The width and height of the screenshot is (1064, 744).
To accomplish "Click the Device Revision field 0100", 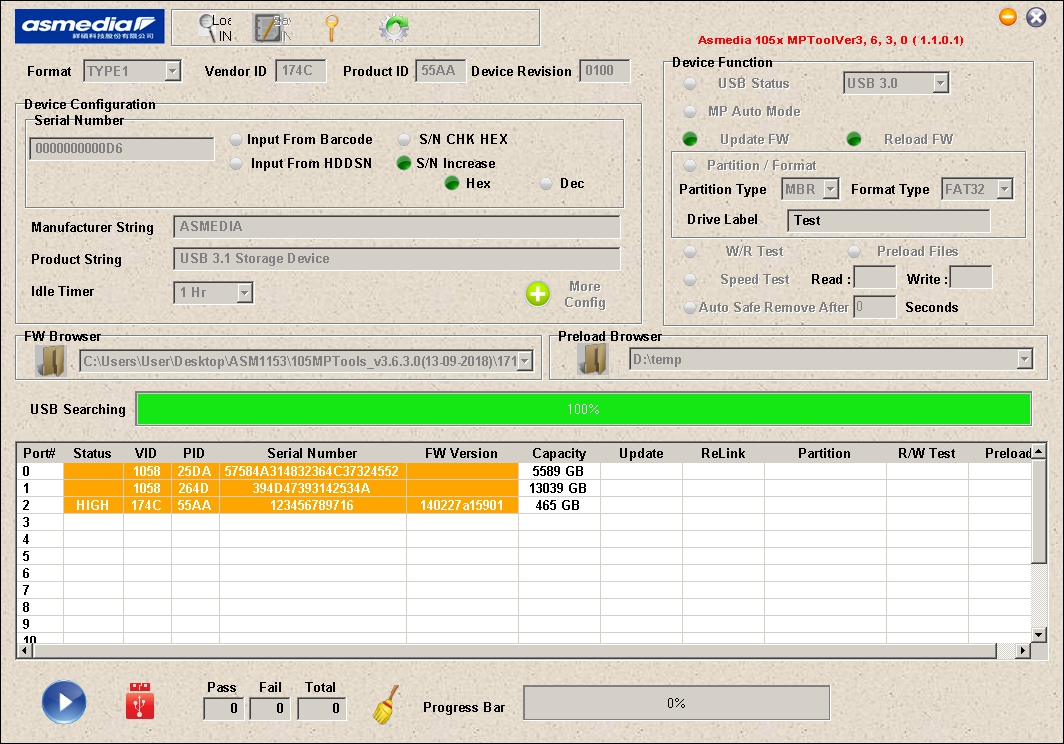I will click(604, 71).
